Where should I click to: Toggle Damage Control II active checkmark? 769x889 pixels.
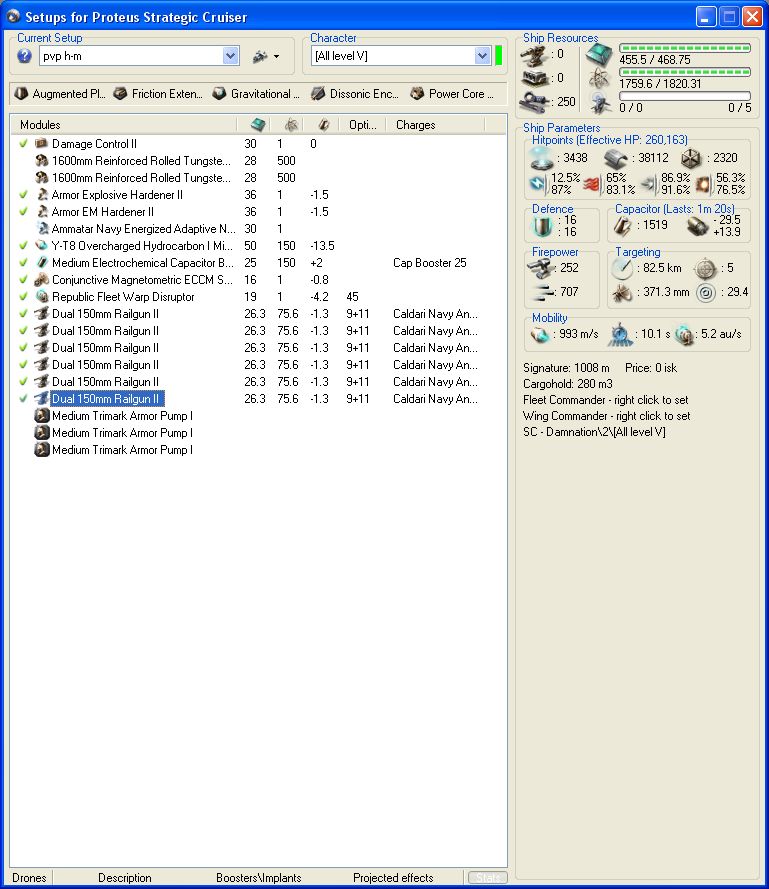coord(23,144)
